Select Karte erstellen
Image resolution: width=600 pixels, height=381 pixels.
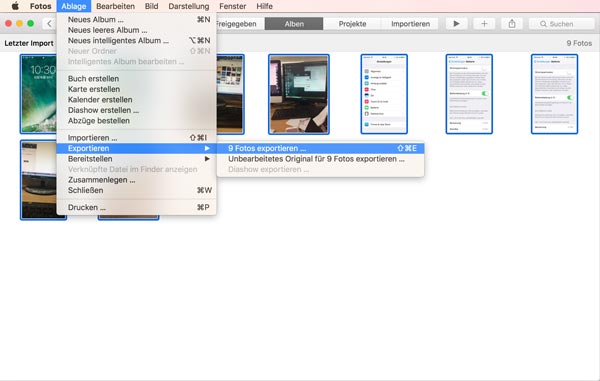click(x=136, y=89)
